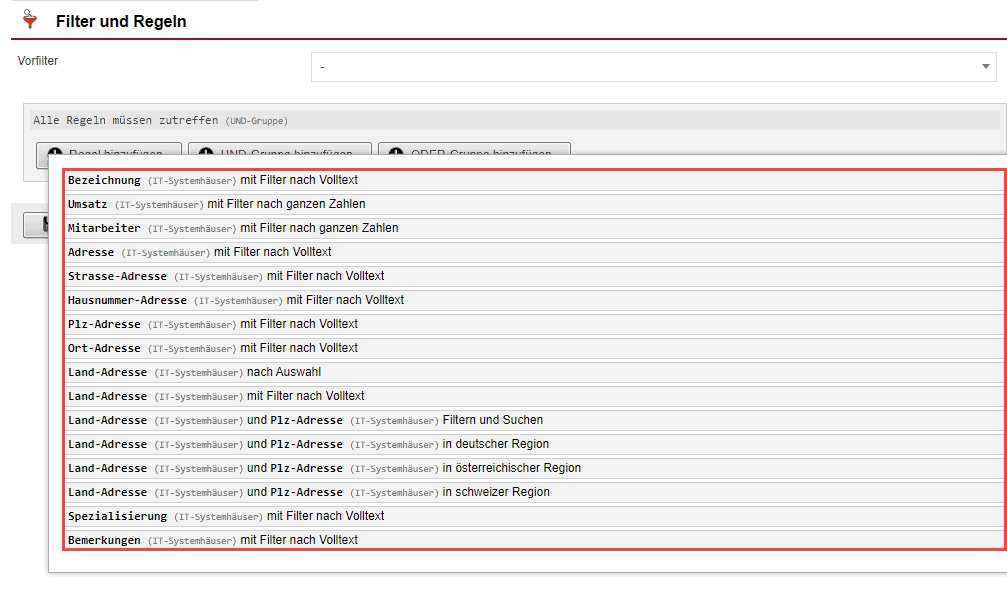Pick Mitarbeiter filter nach ganzen Zahlen

pyautogui.click(x=232, y=228)
